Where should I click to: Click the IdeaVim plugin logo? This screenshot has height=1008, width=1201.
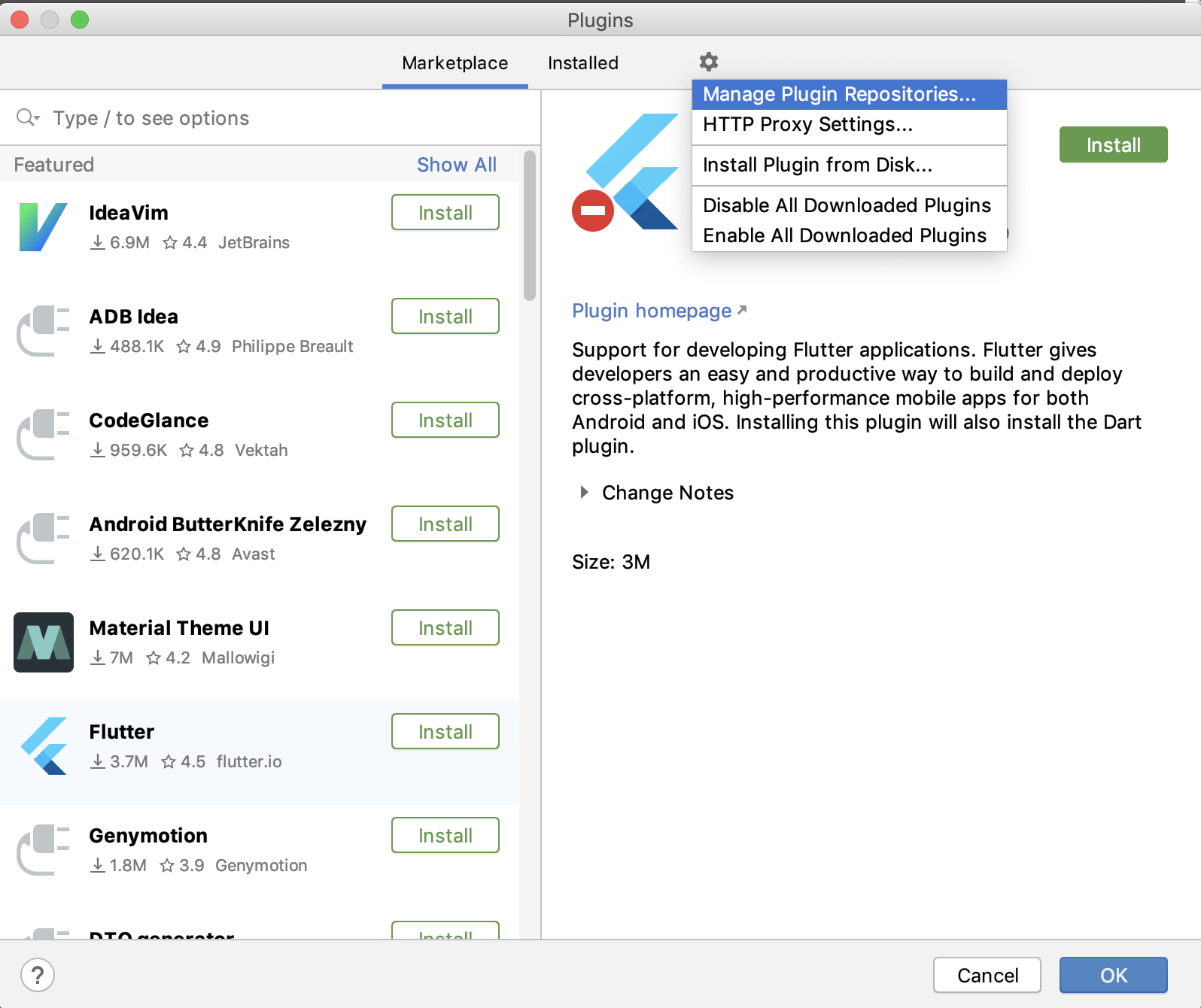coord(44,227)
